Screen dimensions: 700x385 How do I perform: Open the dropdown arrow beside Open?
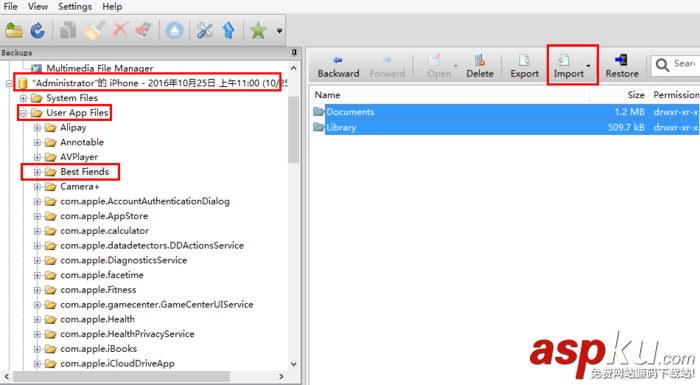pyautogui.click(x=456, y=66)
